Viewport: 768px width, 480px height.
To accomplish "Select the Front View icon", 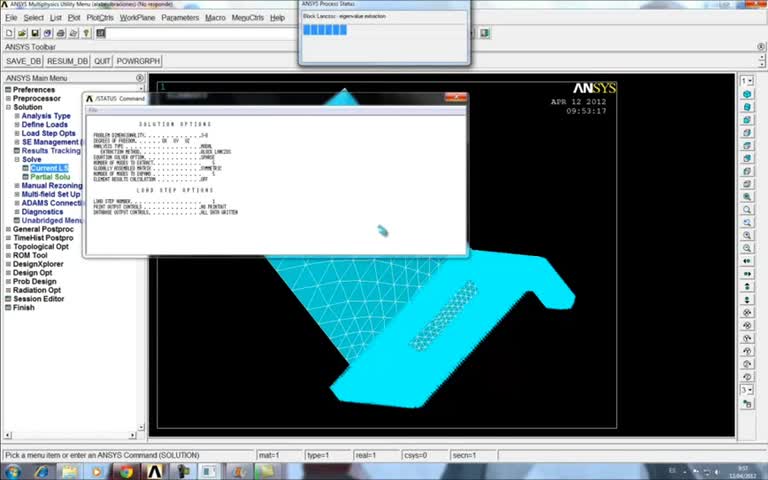I will click(x=747, y=120).
